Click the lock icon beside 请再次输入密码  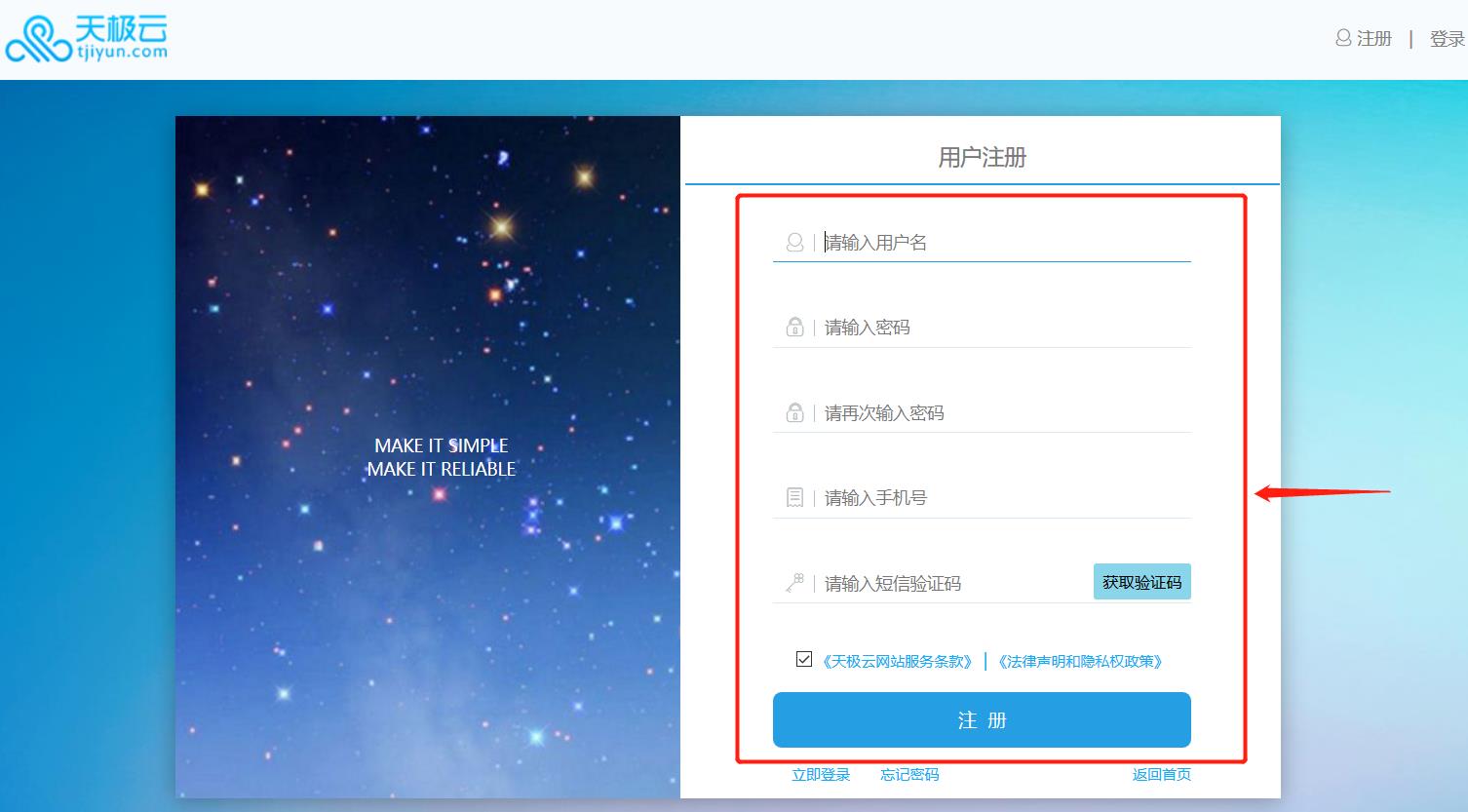(x=795, y=412)
